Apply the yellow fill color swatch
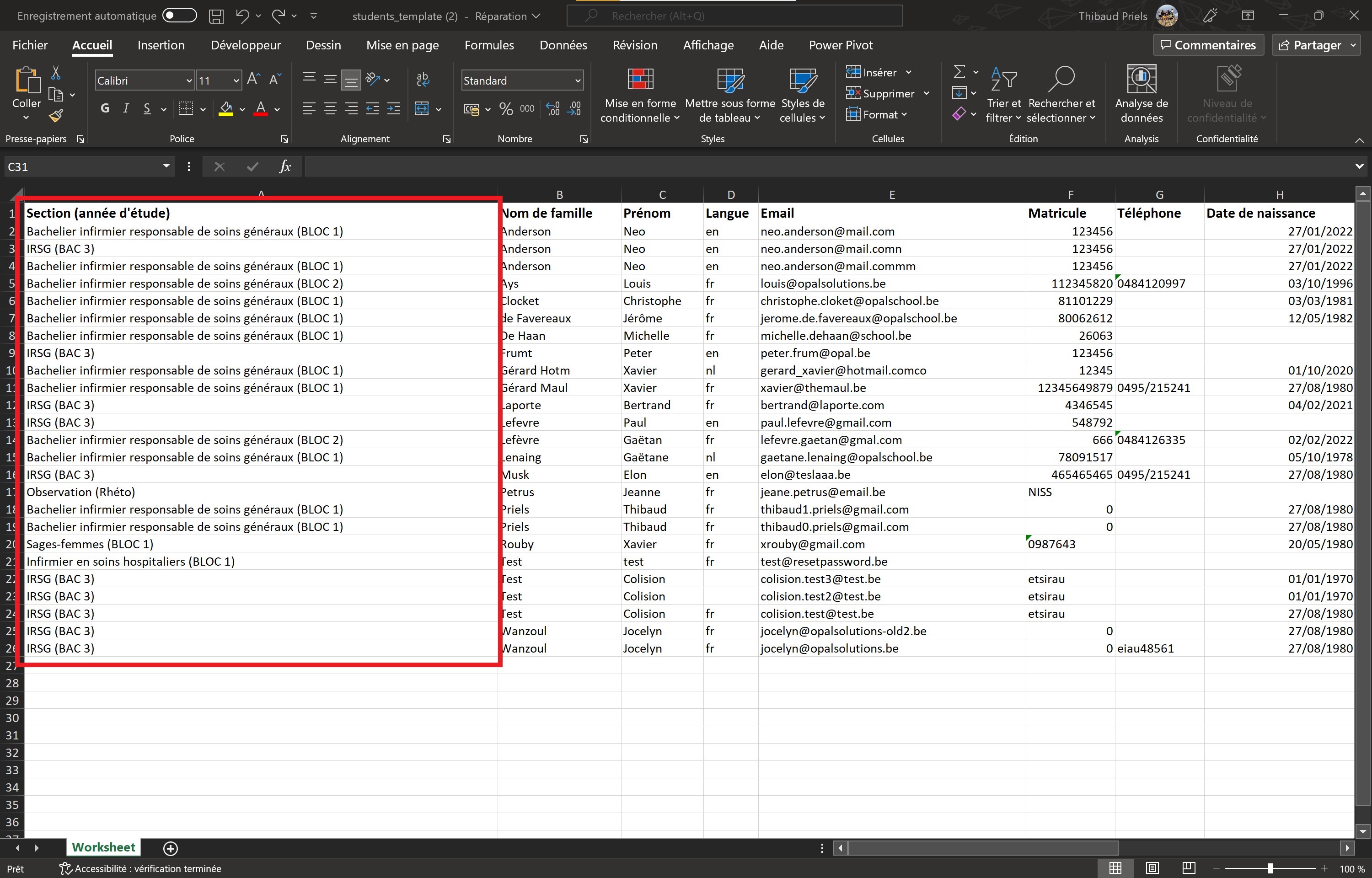Viewport: 1372px width, 878px height. (x=226, y=108)
